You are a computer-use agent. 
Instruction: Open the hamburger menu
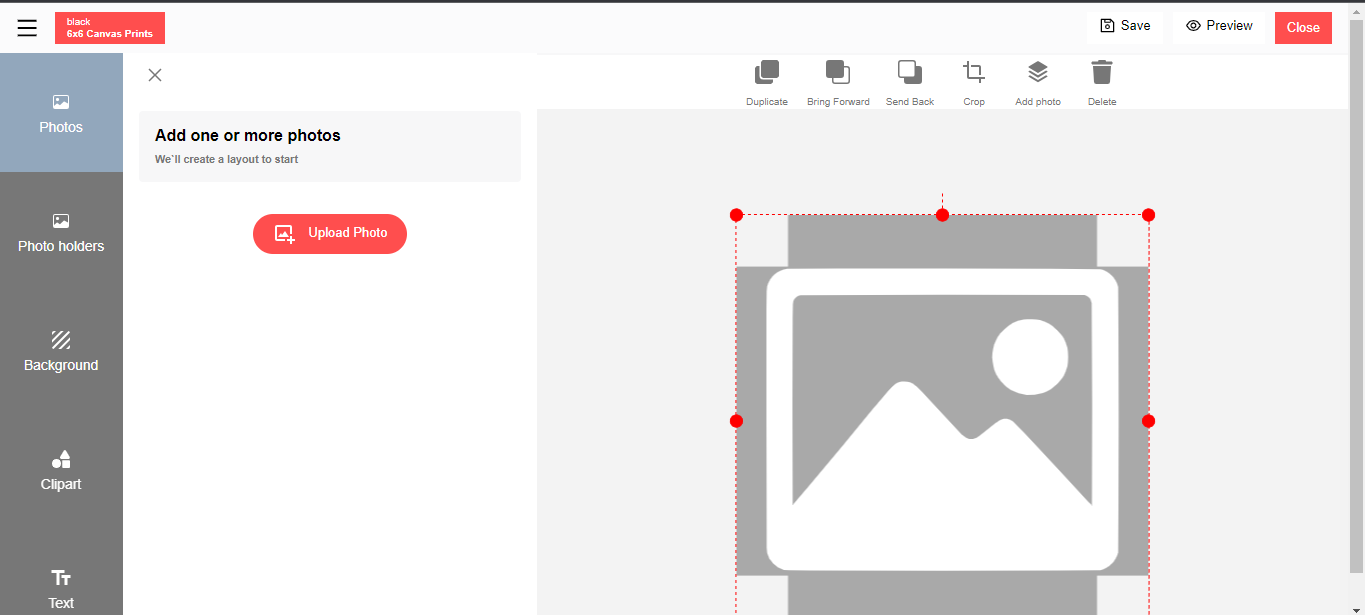coord(27,28)
